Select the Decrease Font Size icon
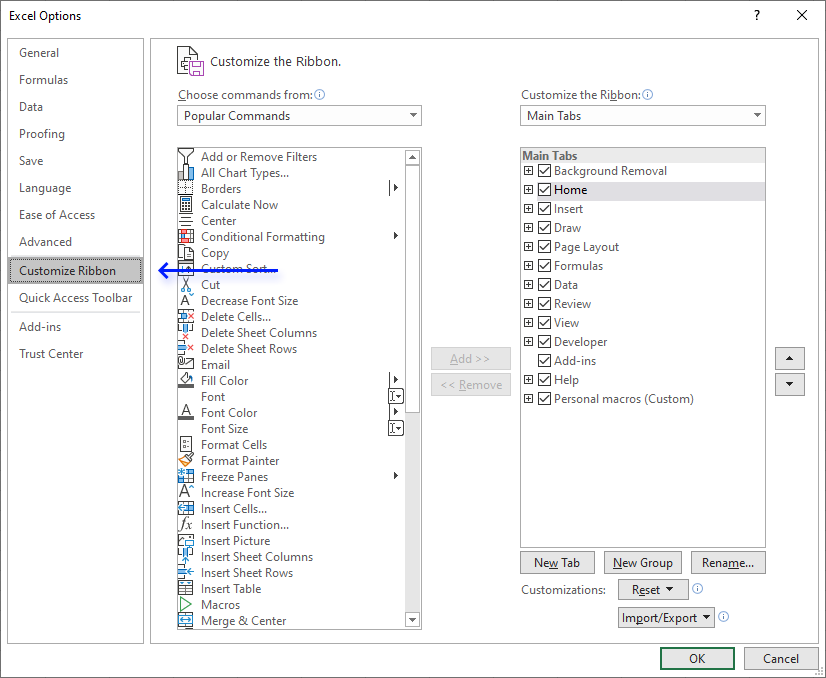The width and height of the screenshot is (826, 678). click(x=185, y=301)
